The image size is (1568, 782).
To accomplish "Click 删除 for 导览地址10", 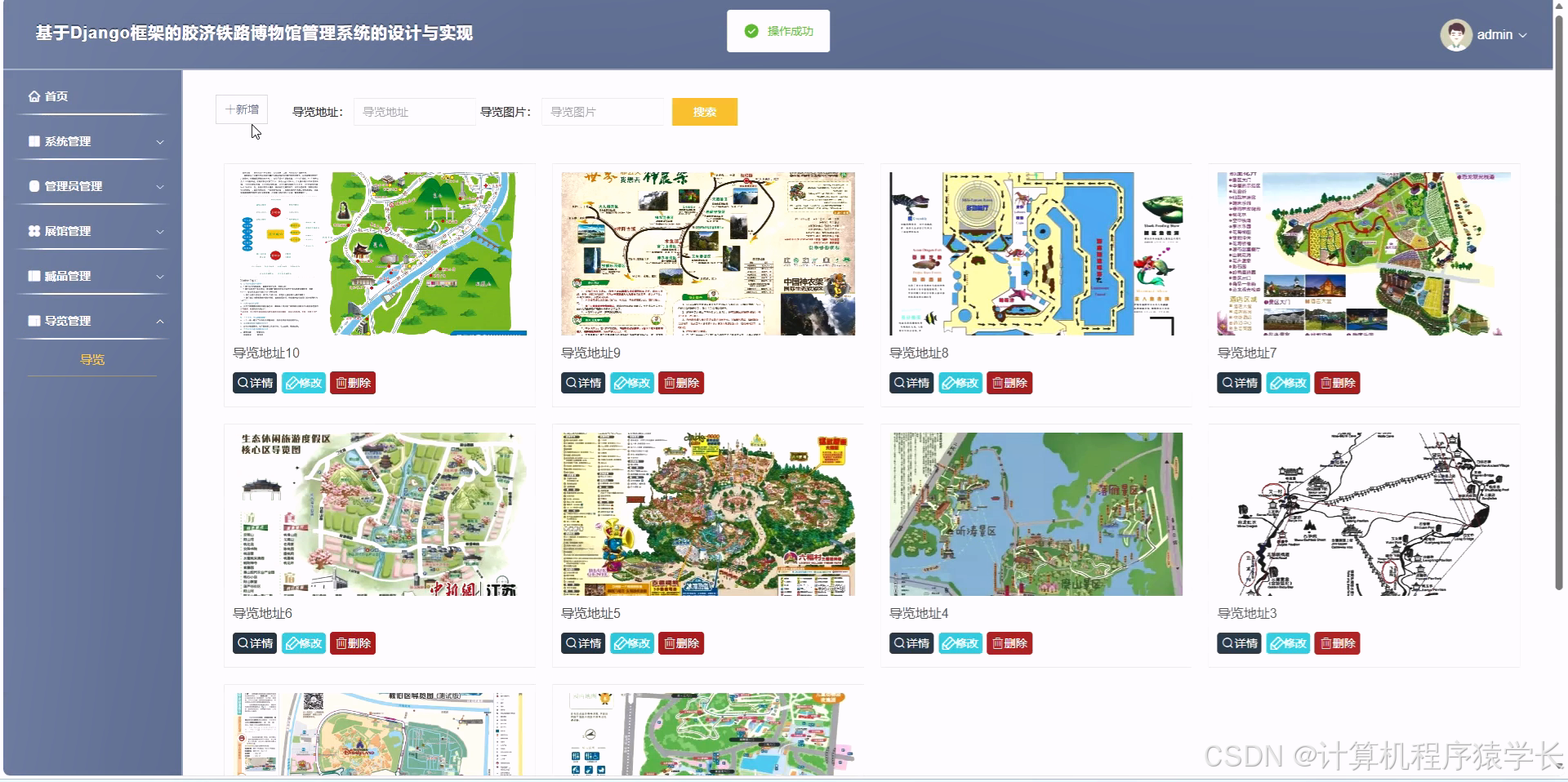I will coord(353,383).
